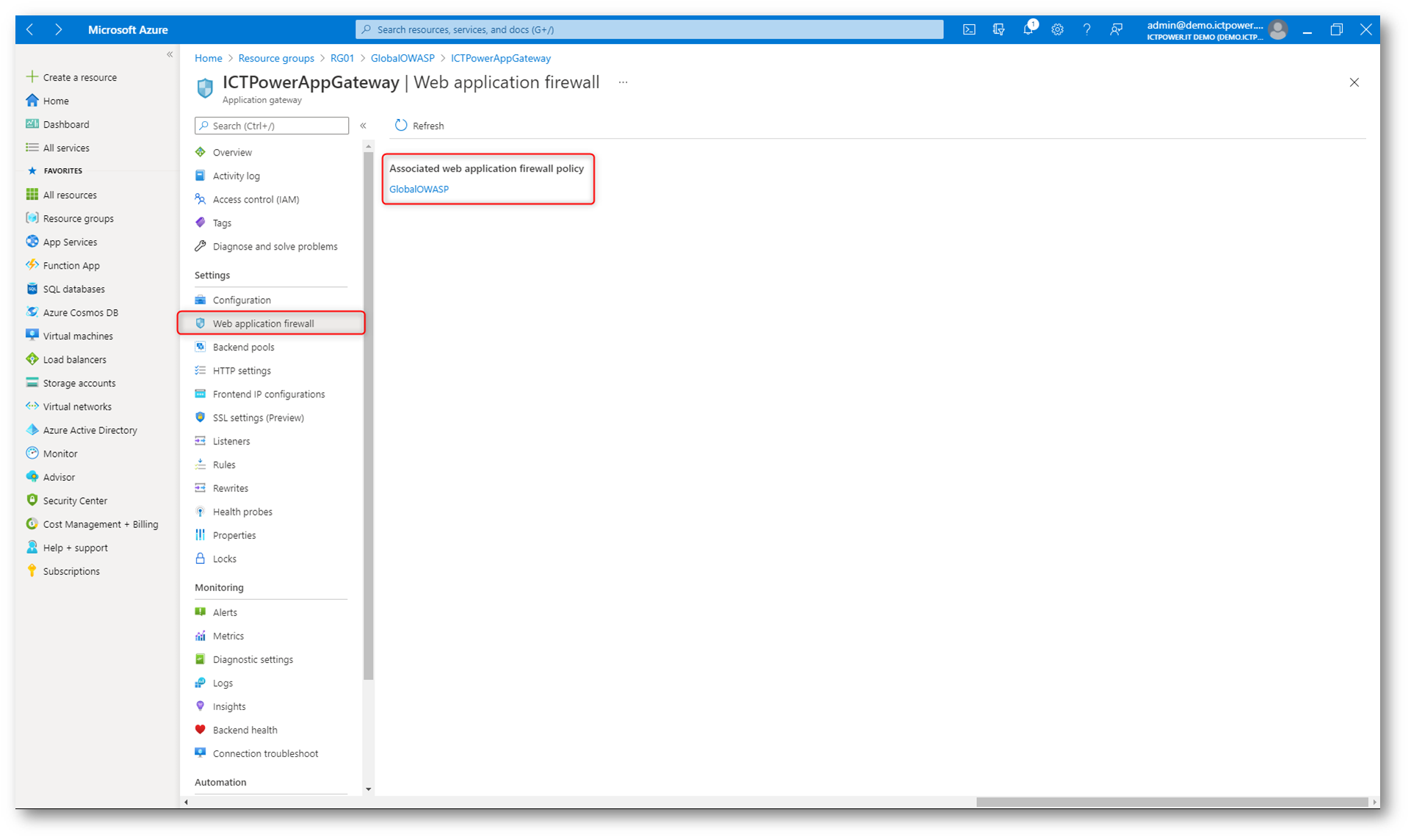Collapse the resource menu pane
Screen dimensions: 1411x840
[363, 126]
